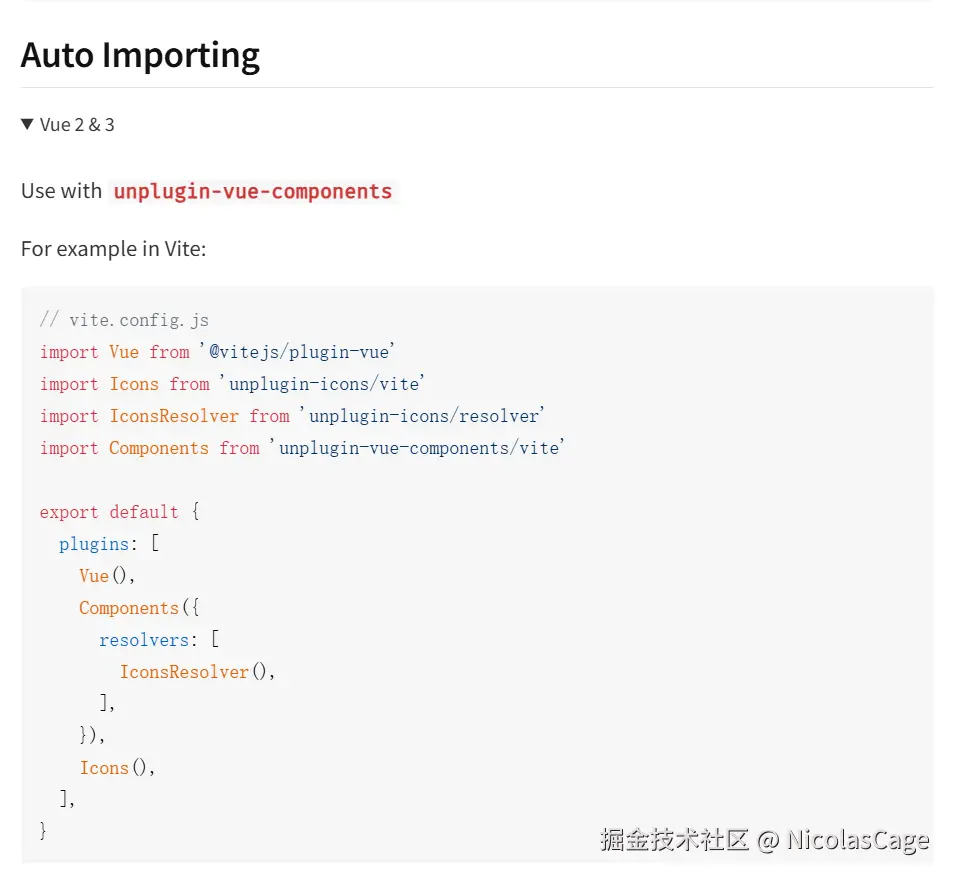954x880 pixels.
Task: Click "IconsResolver" in the import statement
Action: click(174, 416)
